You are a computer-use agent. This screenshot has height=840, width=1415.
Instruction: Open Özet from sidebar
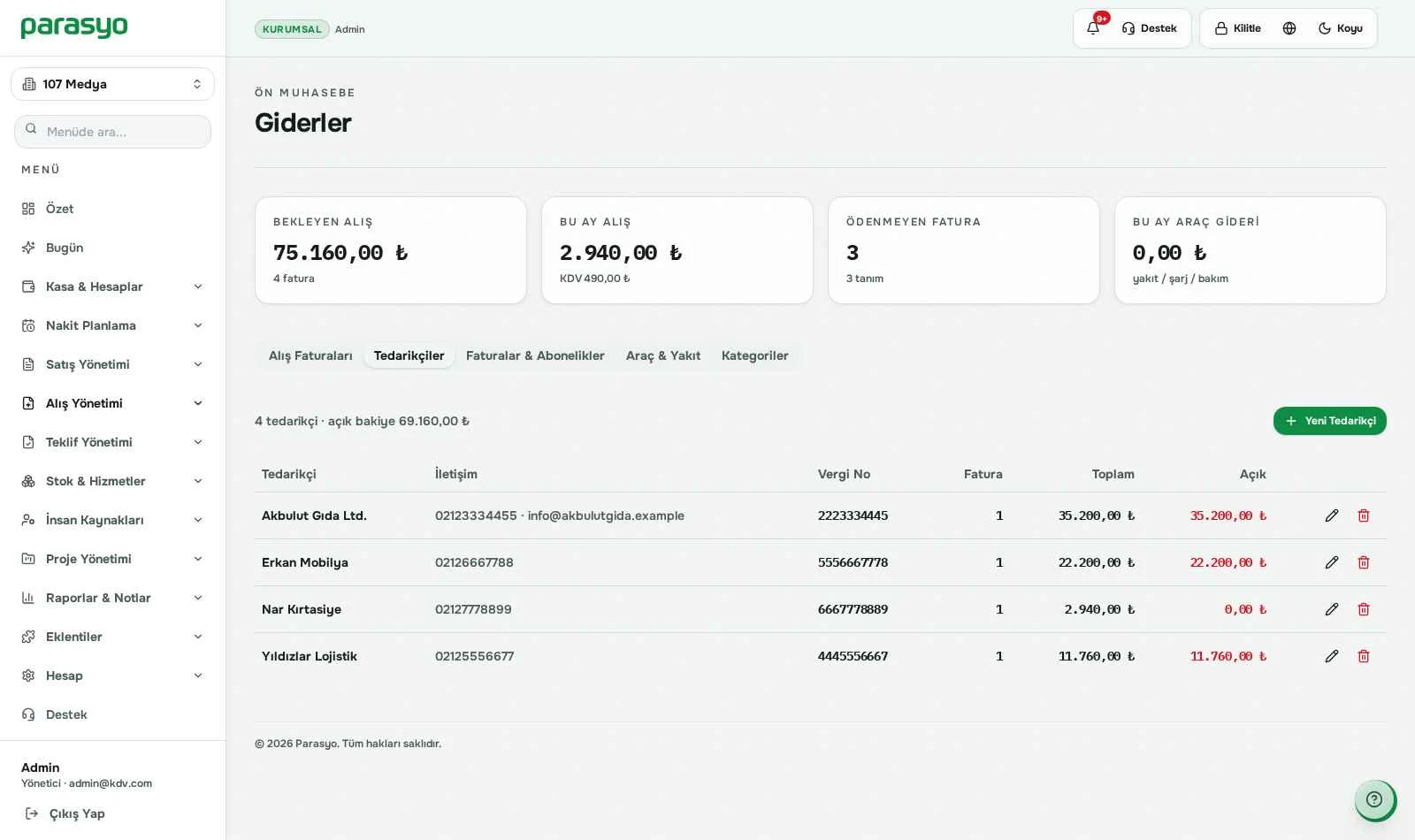tap(112, 209)
